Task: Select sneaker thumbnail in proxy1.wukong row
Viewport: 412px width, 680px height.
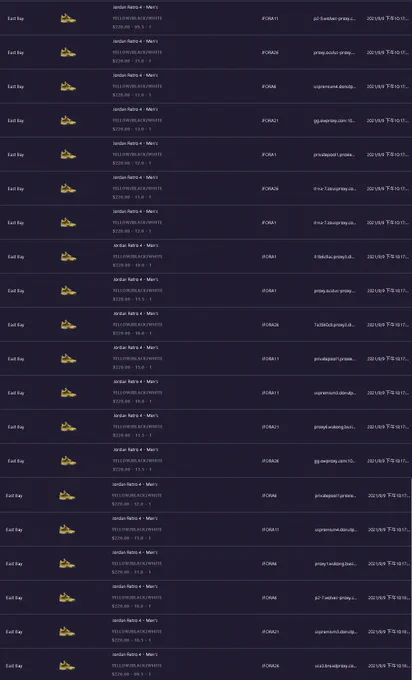Action: coord(67,564)
